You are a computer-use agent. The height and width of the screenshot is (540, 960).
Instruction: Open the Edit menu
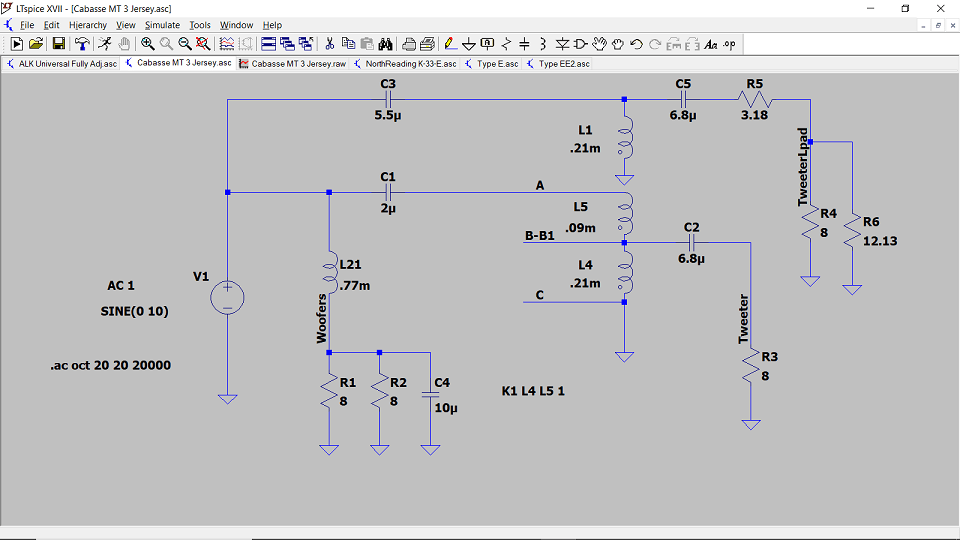pos(51,25)
